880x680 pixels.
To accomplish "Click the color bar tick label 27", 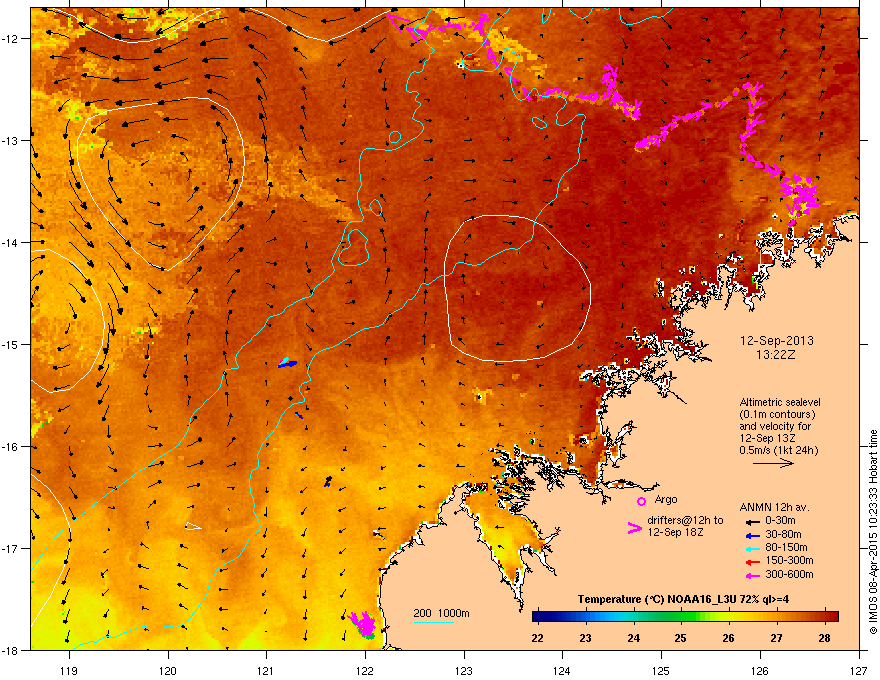I will 776,638.
